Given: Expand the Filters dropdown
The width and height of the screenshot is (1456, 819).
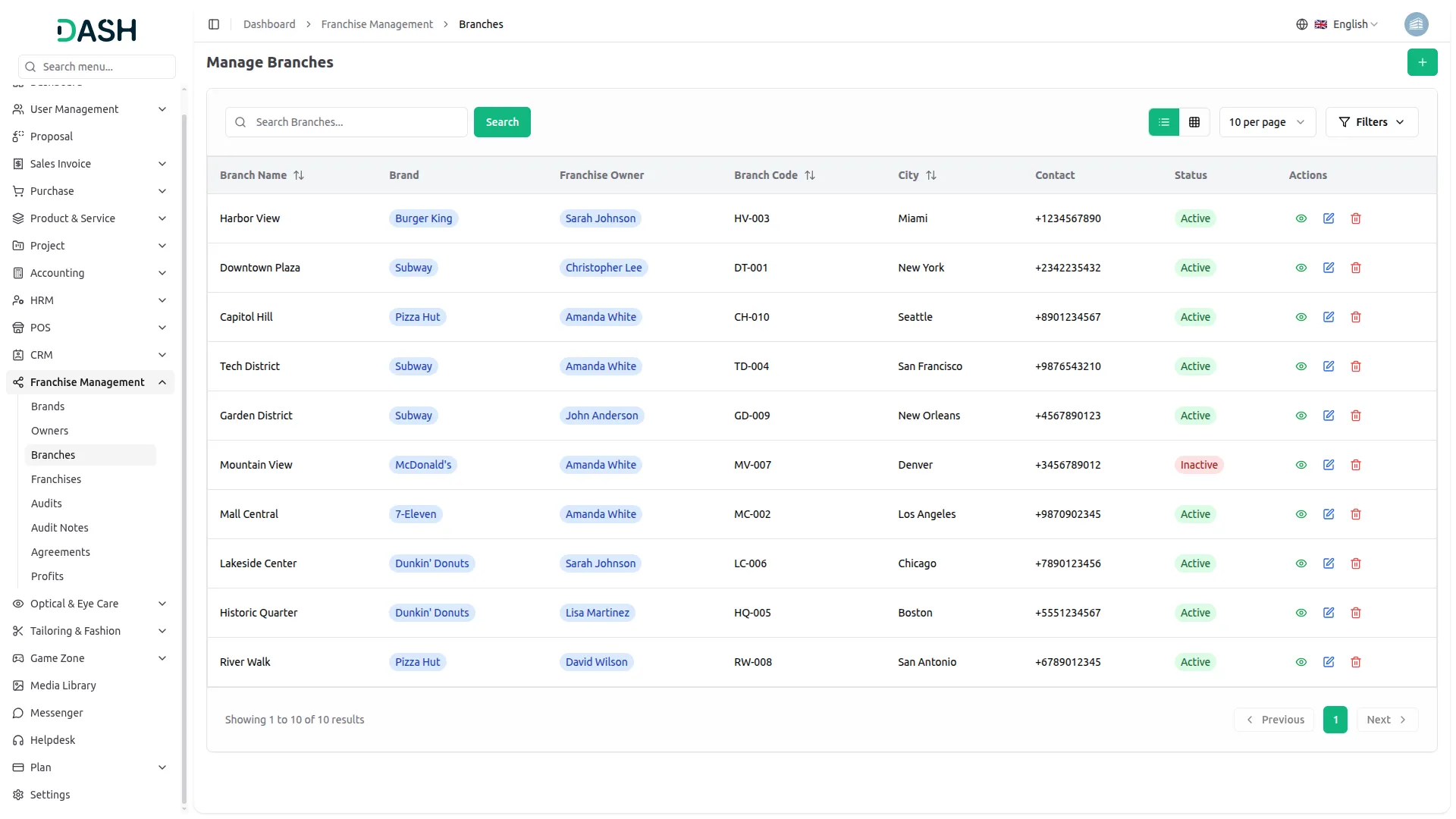Looking at the screenshot, I should tap(1371, 122).
